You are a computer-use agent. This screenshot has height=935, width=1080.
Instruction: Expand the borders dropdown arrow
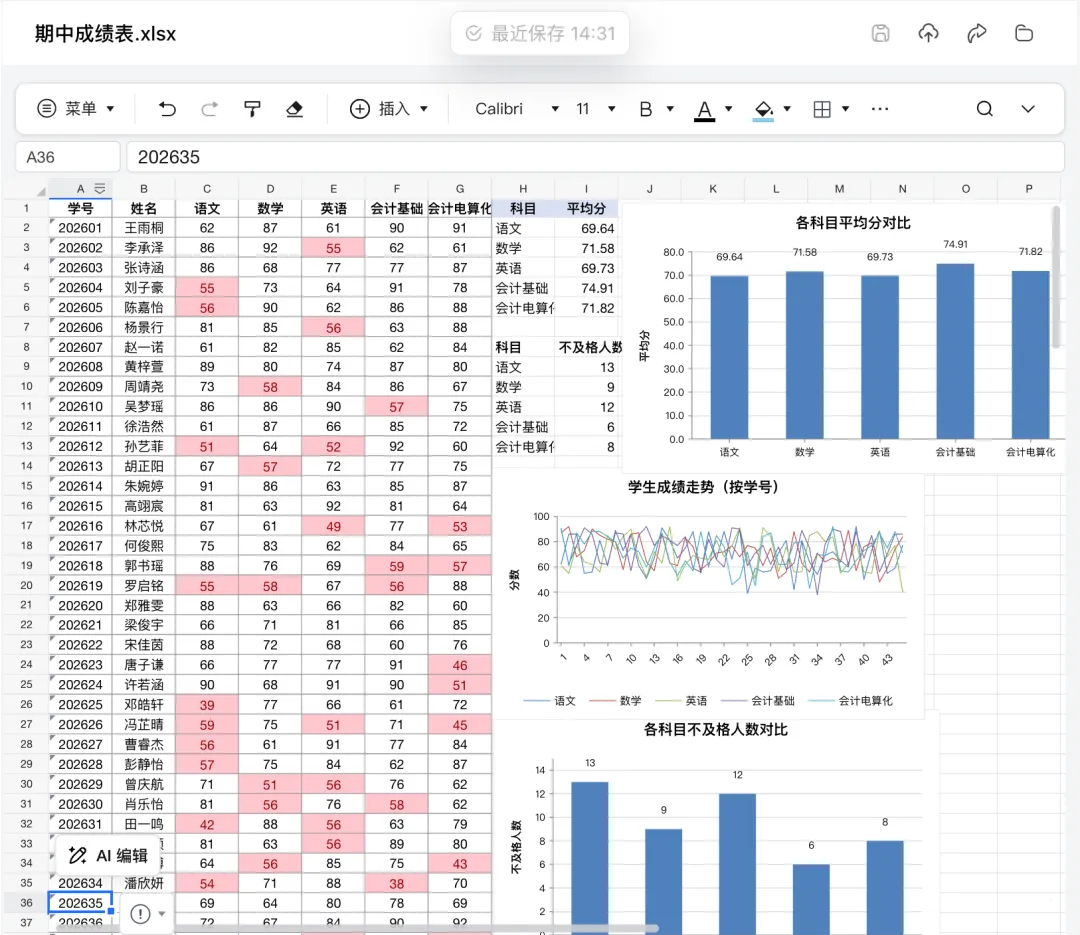[846, 109]
